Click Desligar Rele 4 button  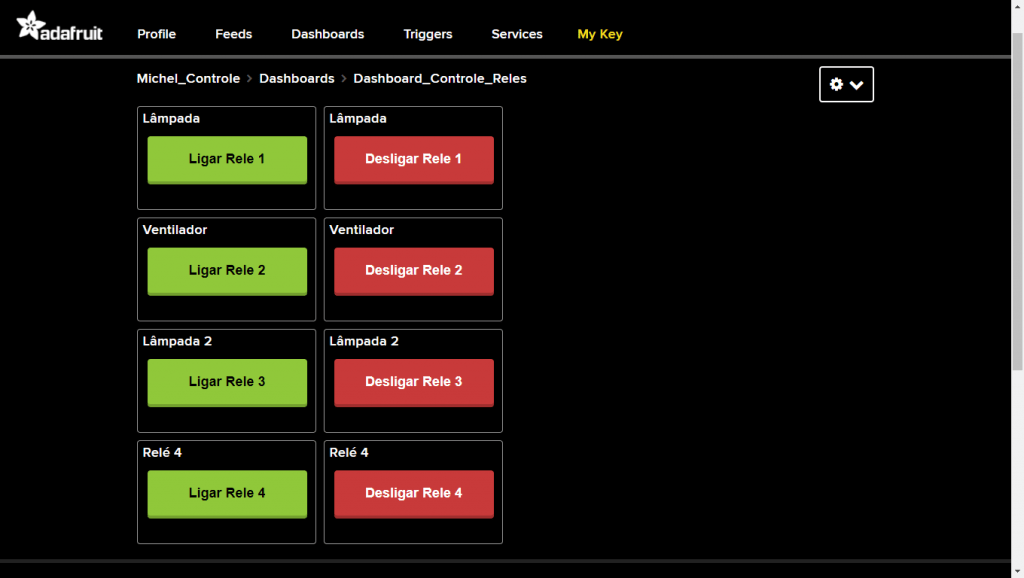tap(414, 494)
